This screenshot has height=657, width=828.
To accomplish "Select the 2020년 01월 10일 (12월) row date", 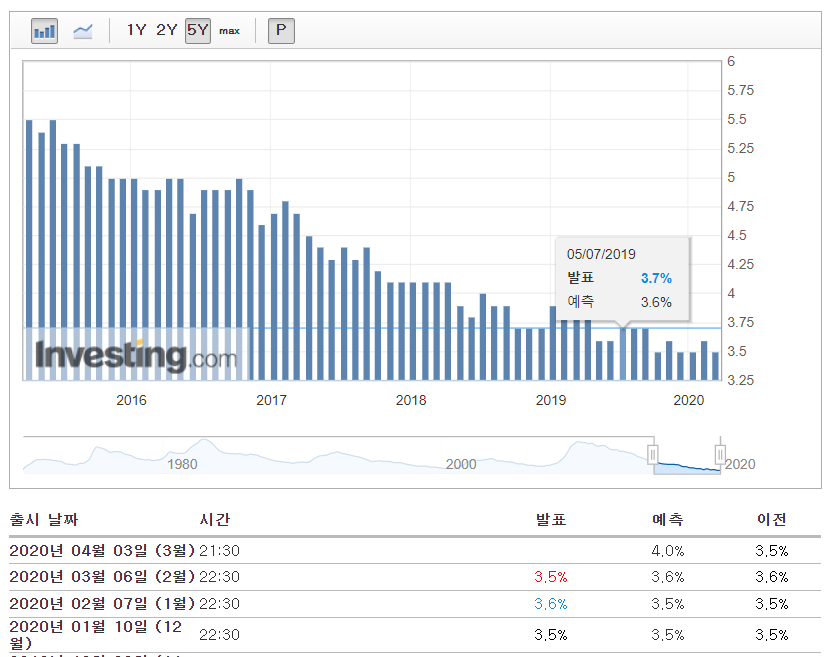I will (x=96, y=634).
